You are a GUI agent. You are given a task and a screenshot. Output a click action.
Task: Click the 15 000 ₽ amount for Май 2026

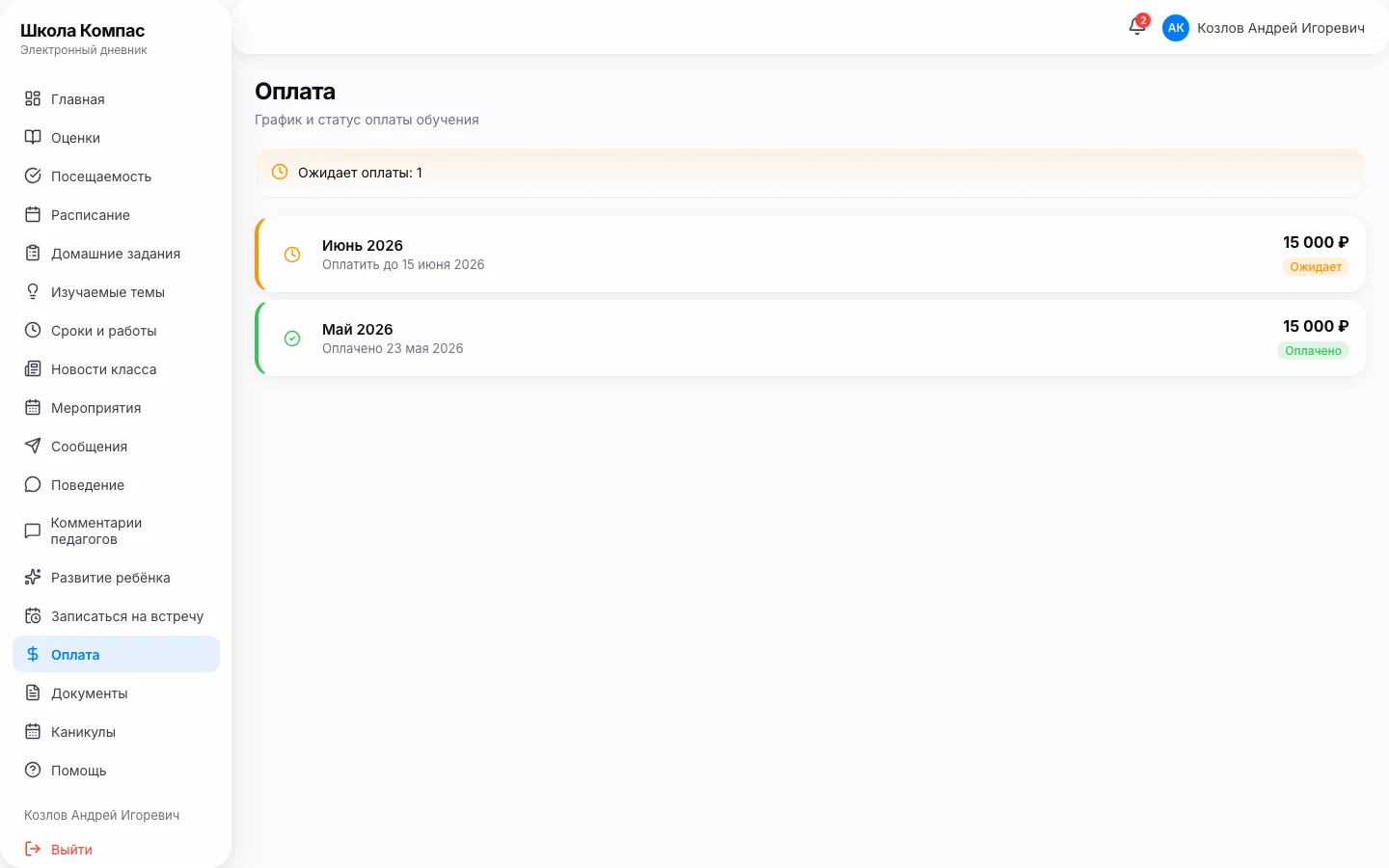click(1316, 326)
